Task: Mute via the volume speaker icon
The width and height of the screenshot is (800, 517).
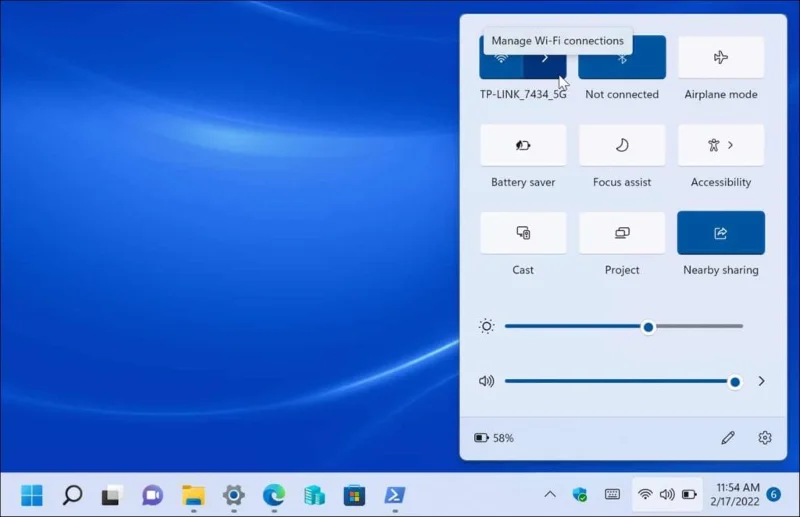Action: (x=486, y=381)
